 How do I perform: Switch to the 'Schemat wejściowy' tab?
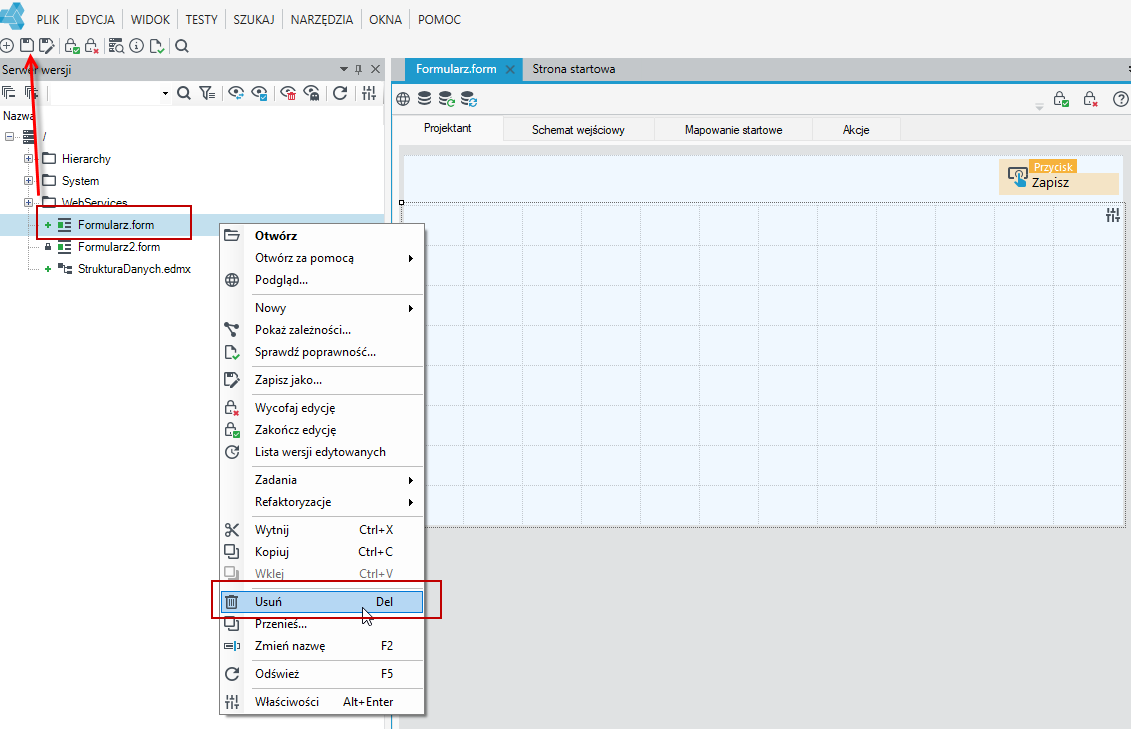[x=578, y=130]
